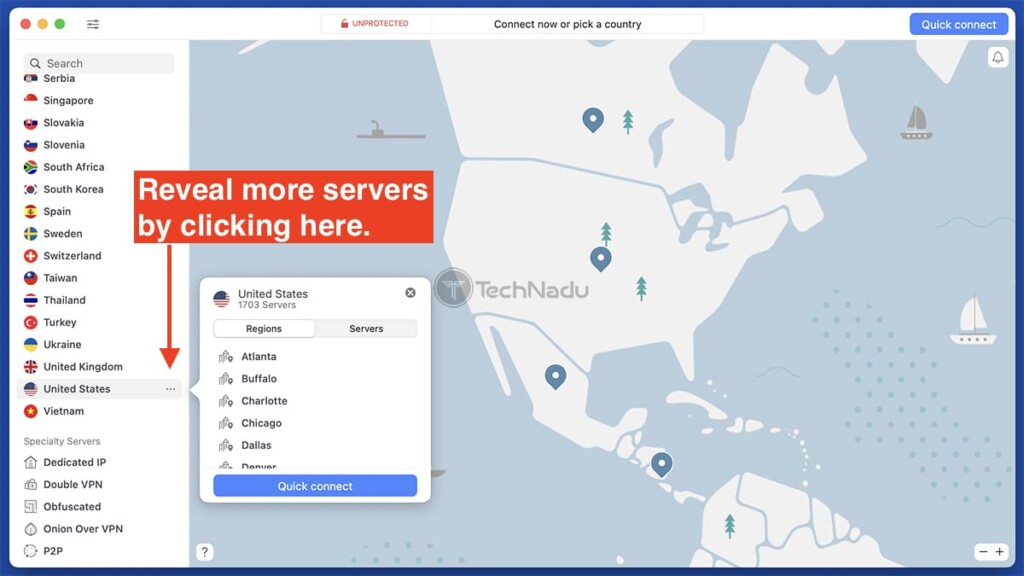
Task: Select the Canada map pin
Action: [593, 120]
